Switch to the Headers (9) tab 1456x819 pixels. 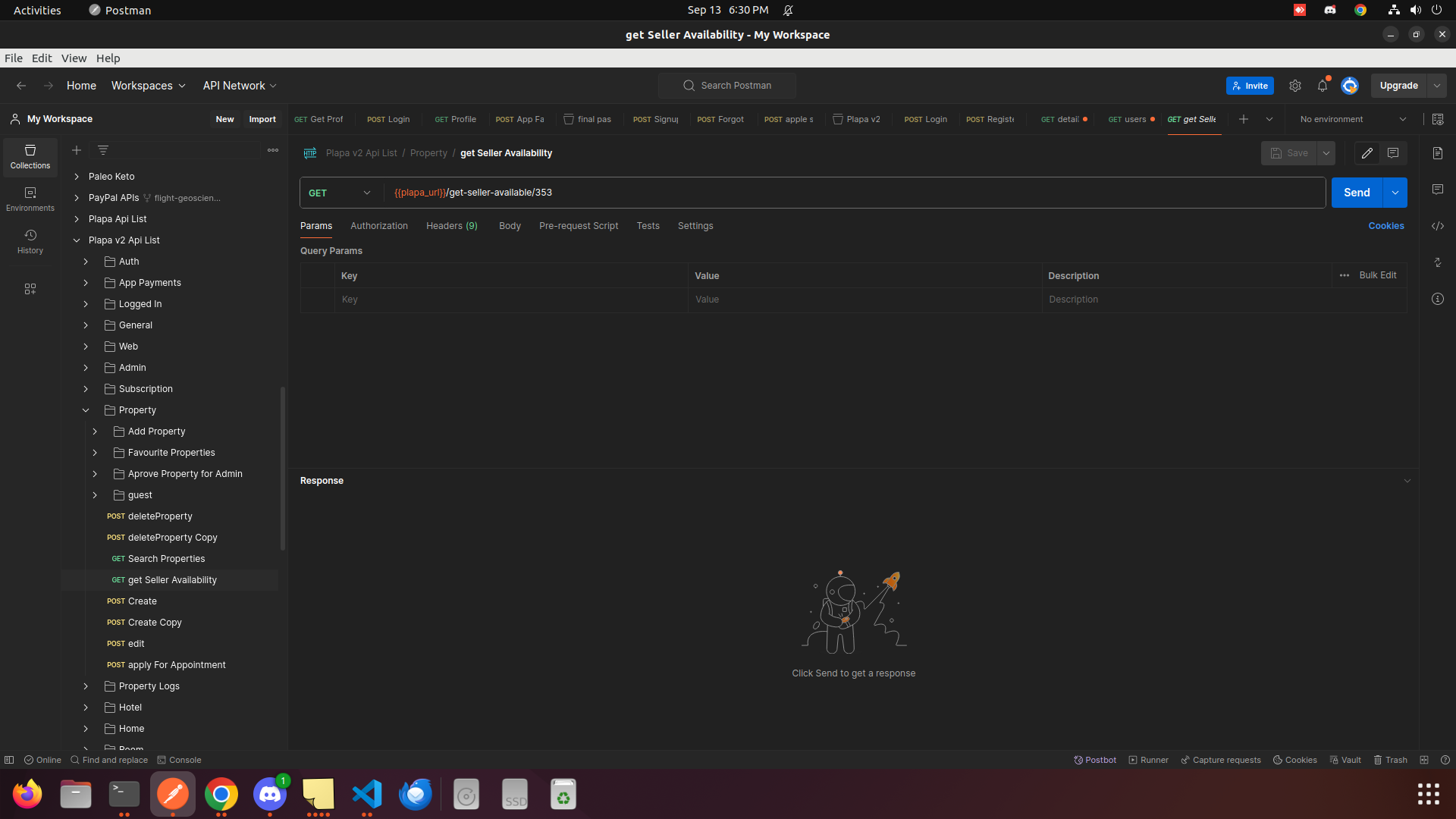pyautogui.click(x=452, y=226)
